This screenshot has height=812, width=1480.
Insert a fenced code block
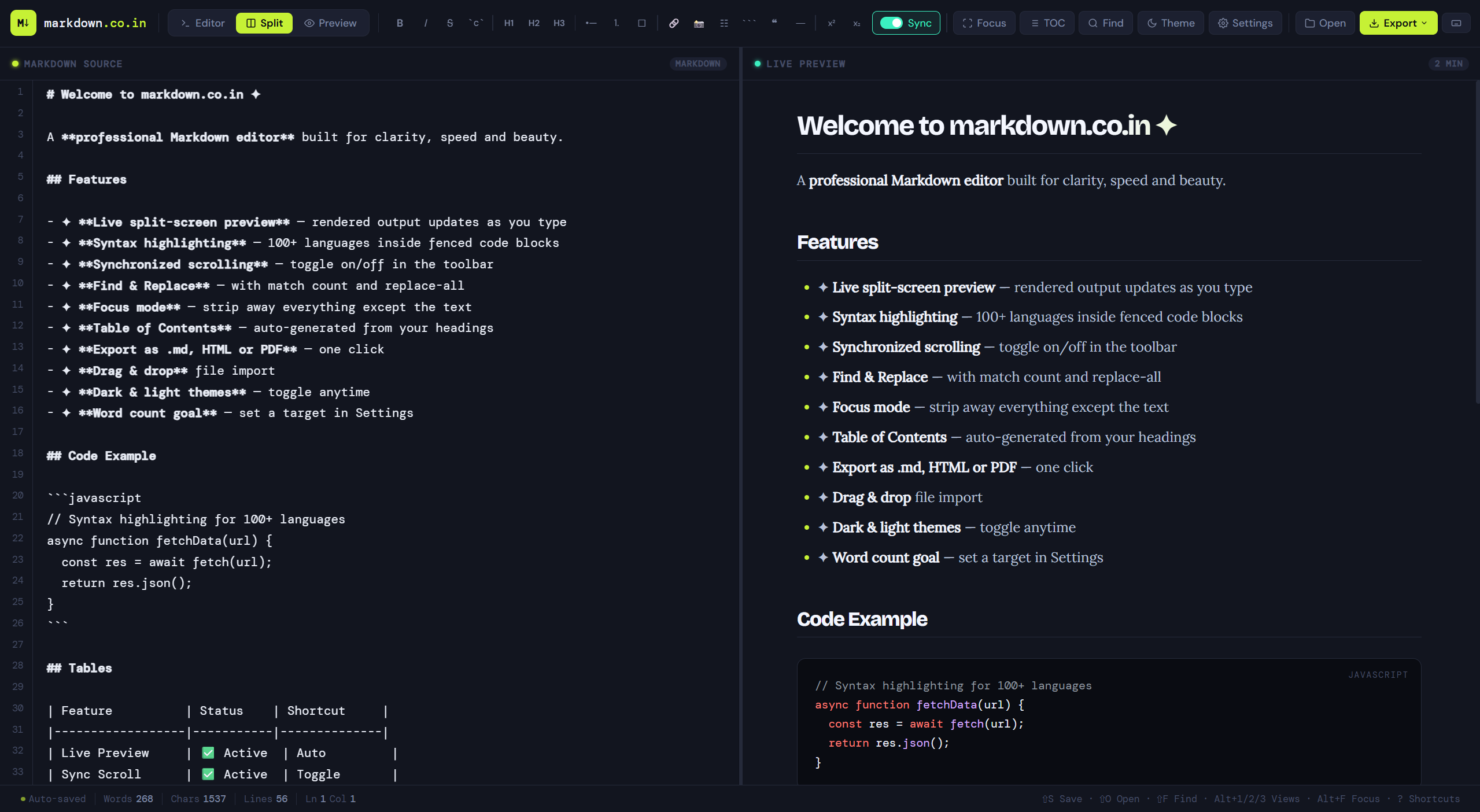tap(750, 23)
